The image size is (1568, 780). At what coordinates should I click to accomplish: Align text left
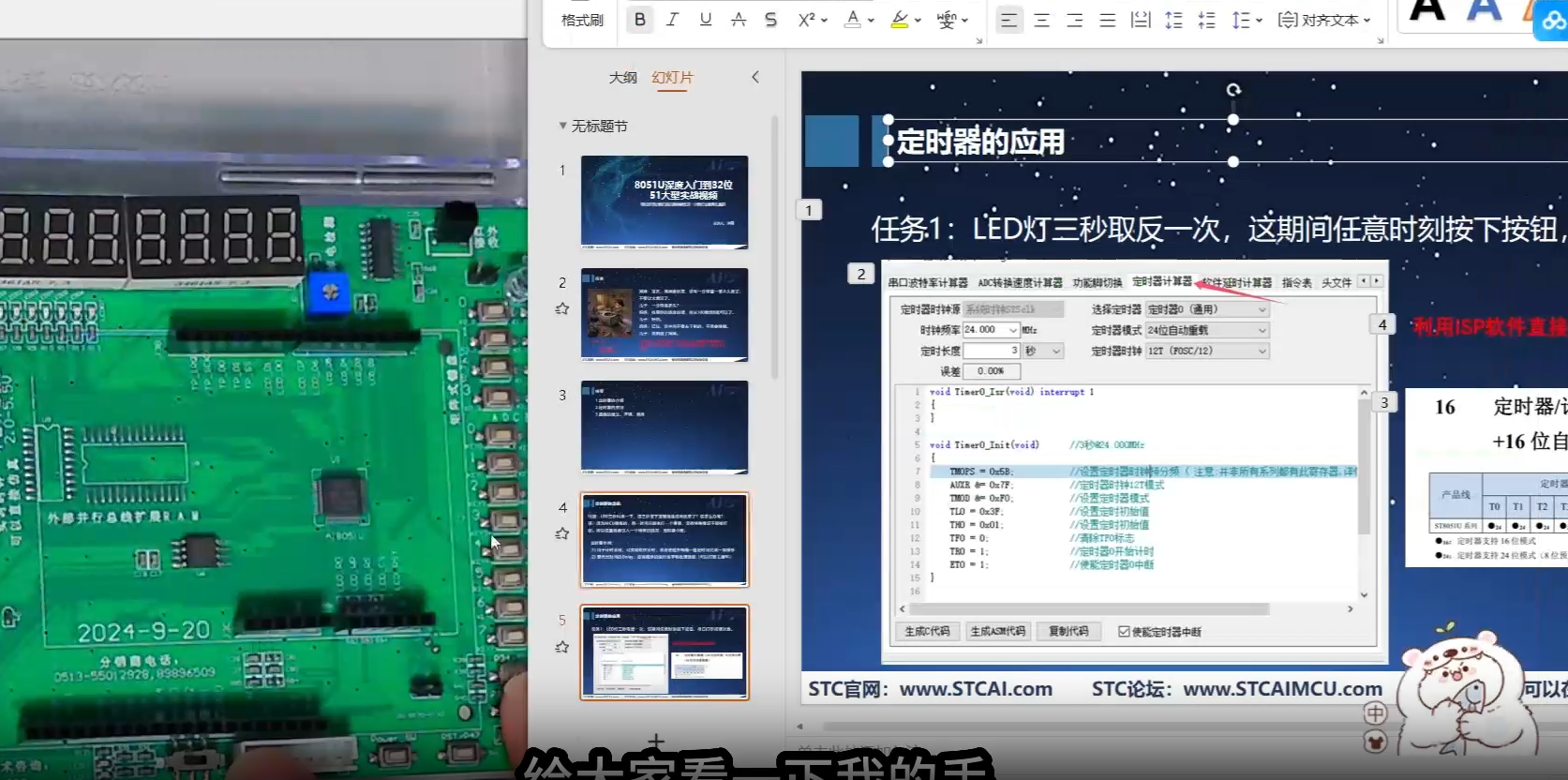coord(1008,20)
